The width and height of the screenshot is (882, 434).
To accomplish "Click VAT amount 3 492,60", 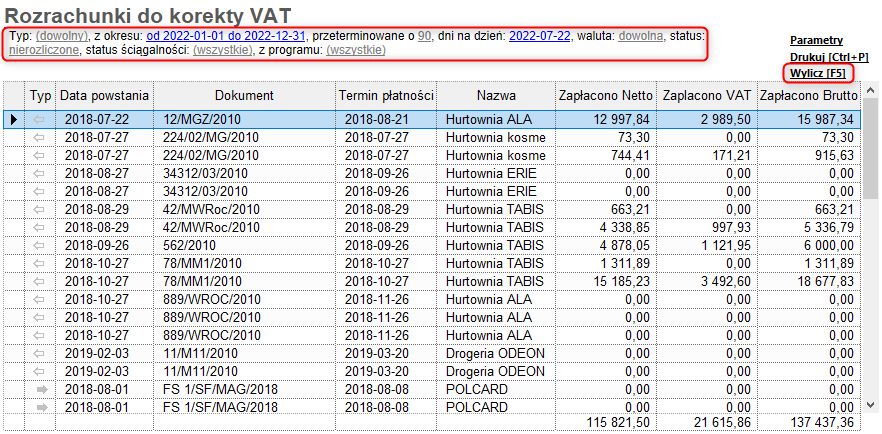I will pos(728,281).
